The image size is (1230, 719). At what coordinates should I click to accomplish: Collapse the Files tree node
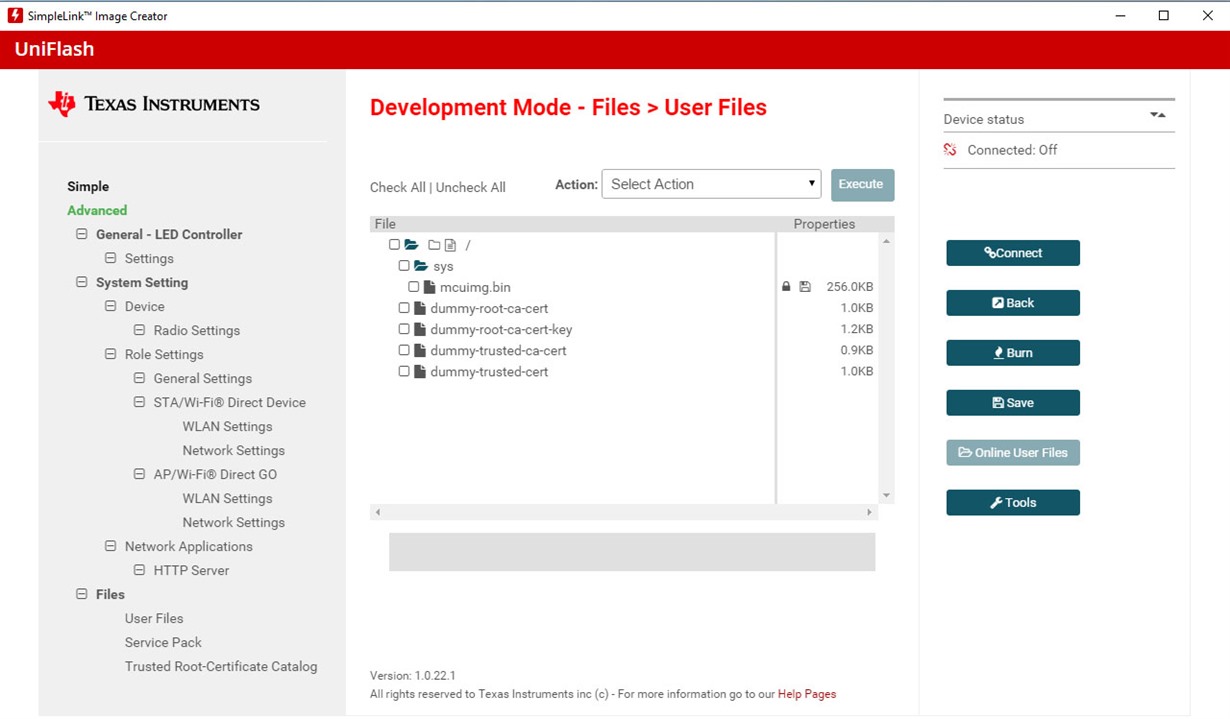[x=82, y=594]
